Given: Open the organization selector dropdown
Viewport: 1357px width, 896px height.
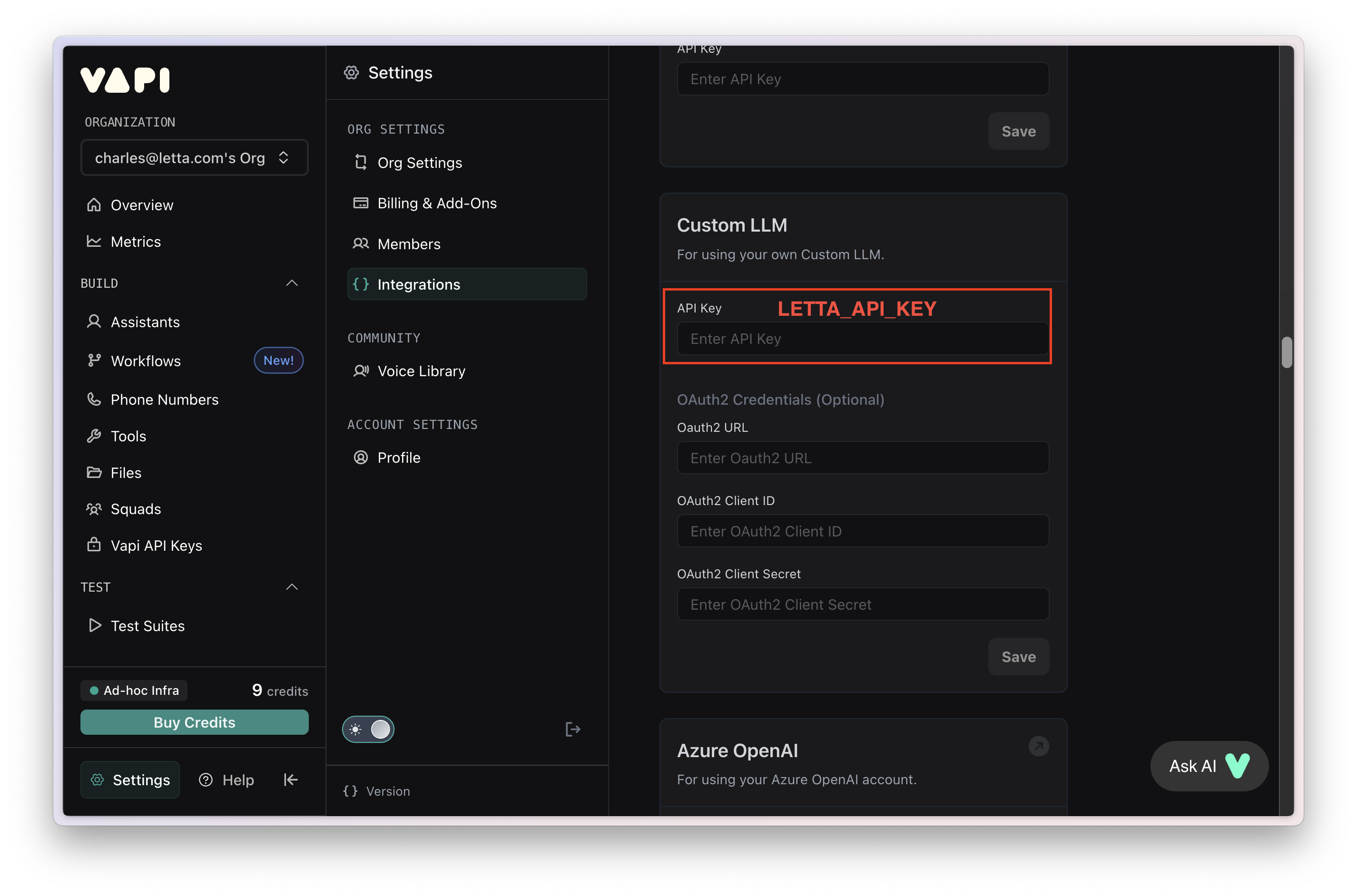Looking at the screenshot, I should 194,158.
